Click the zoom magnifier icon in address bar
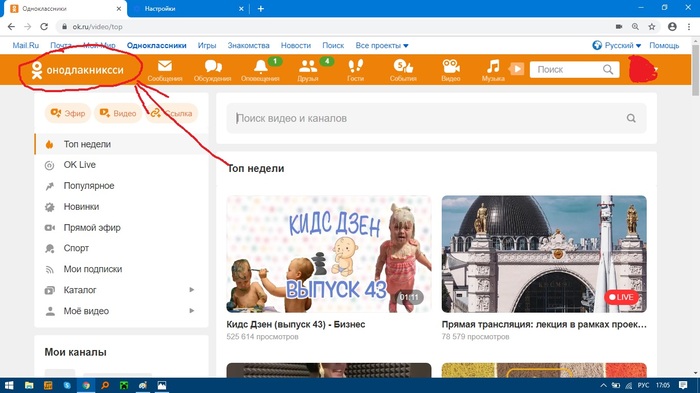Viewport: 700px width, 393px height. [x=635, y=27]
